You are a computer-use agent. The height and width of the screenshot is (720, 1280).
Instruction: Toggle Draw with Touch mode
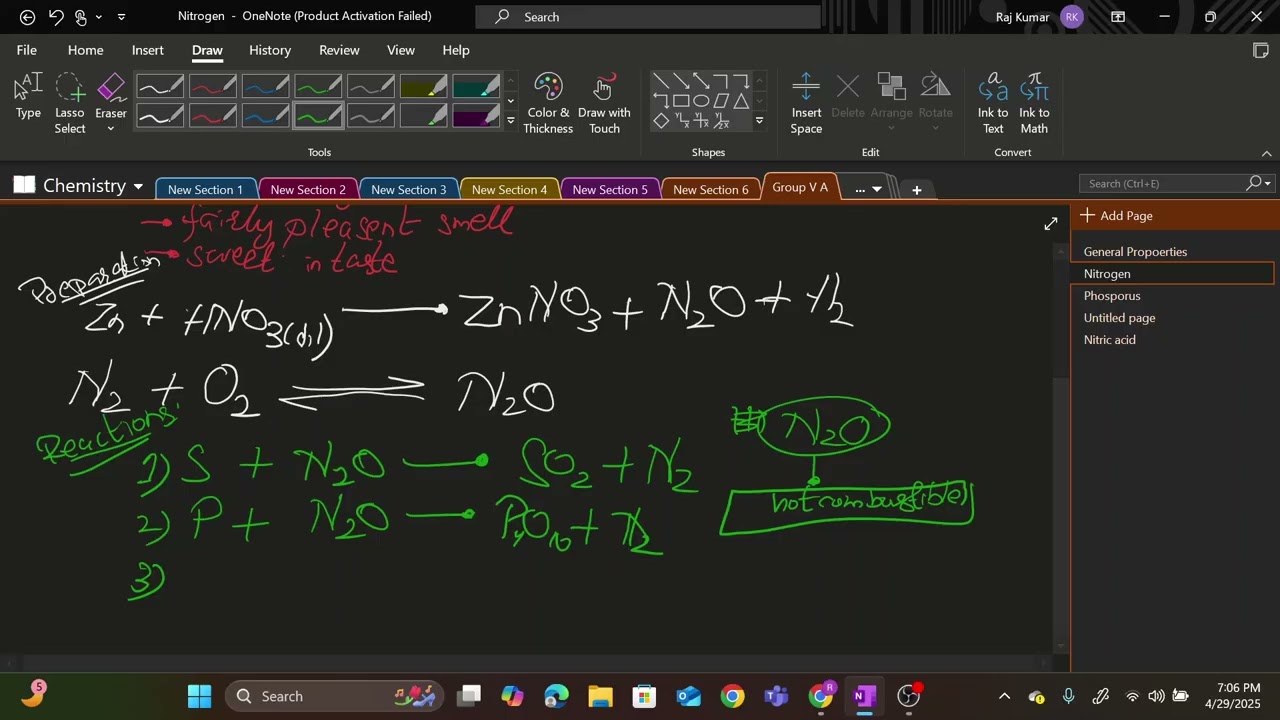point(604,104)
